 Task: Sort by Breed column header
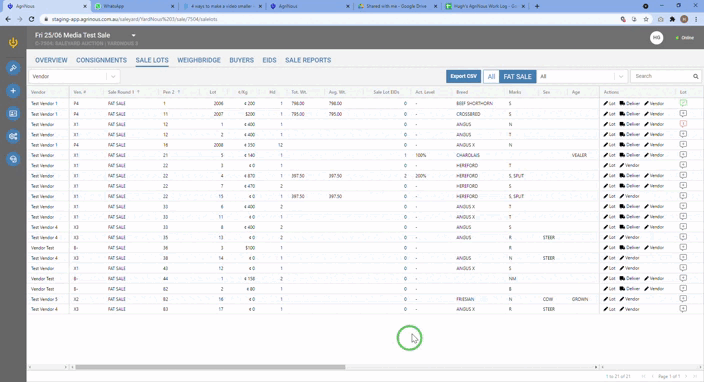[x=462, y=92]
